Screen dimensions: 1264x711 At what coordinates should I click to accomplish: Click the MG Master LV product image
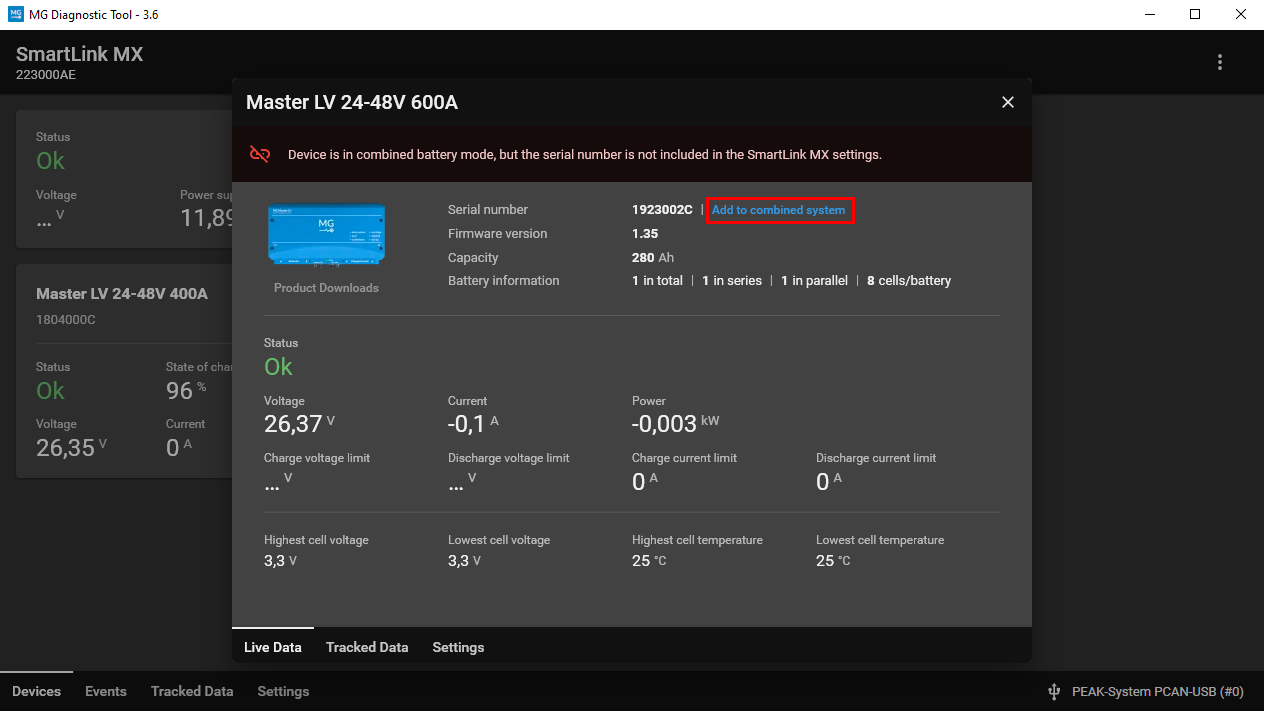tap(327, 234)
